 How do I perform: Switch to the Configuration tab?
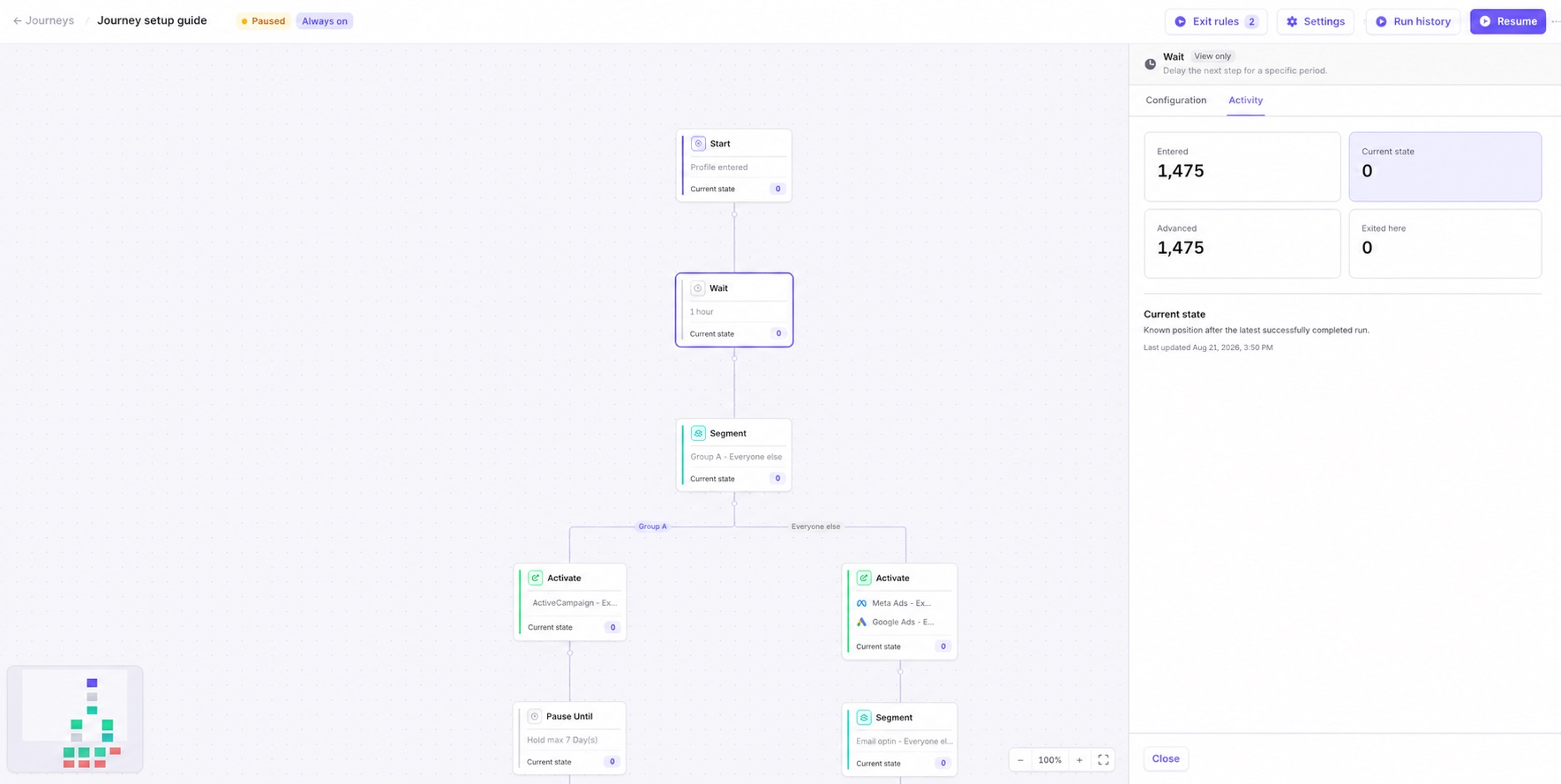[x=1176, y=101]
